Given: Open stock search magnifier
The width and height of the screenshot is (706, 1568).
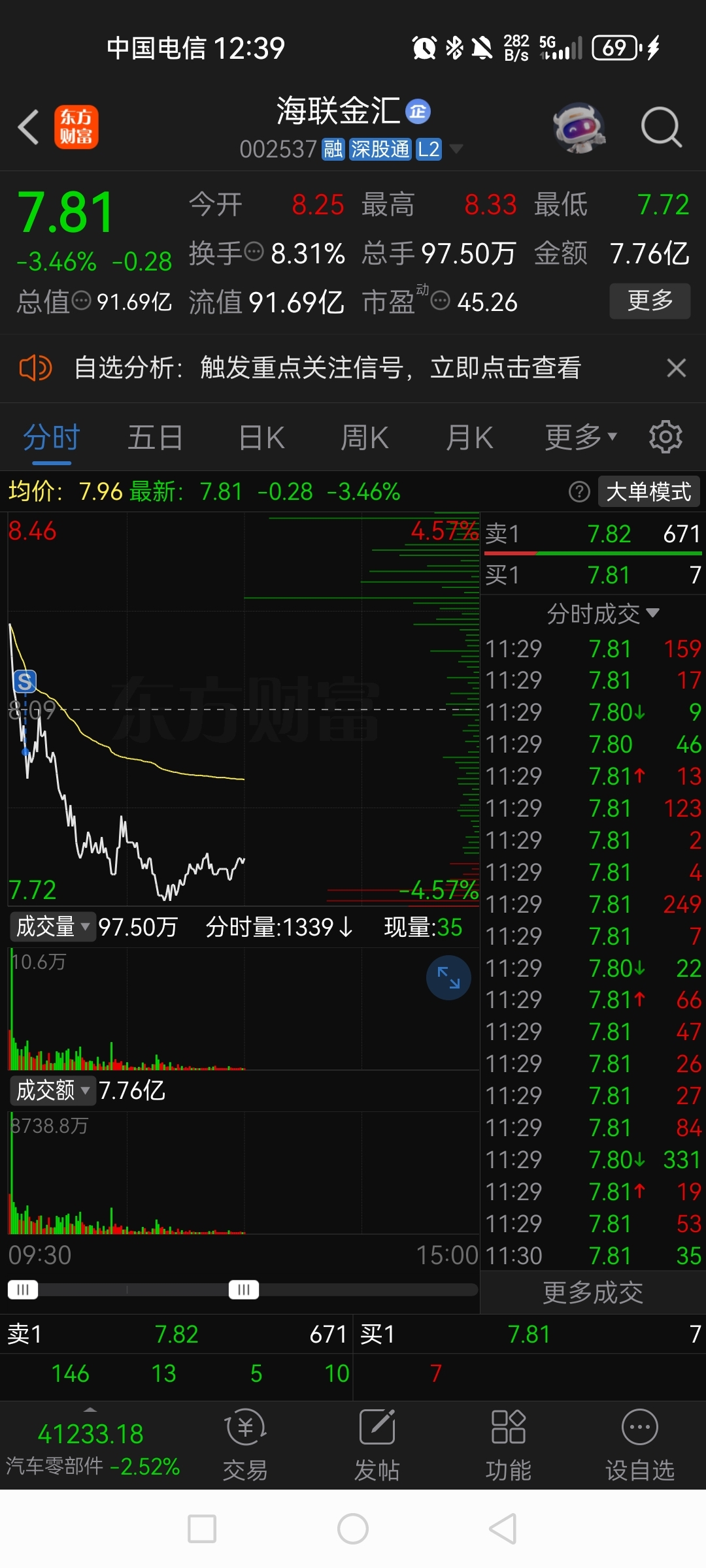Looking at the screenshot, I should pos(661,127).
